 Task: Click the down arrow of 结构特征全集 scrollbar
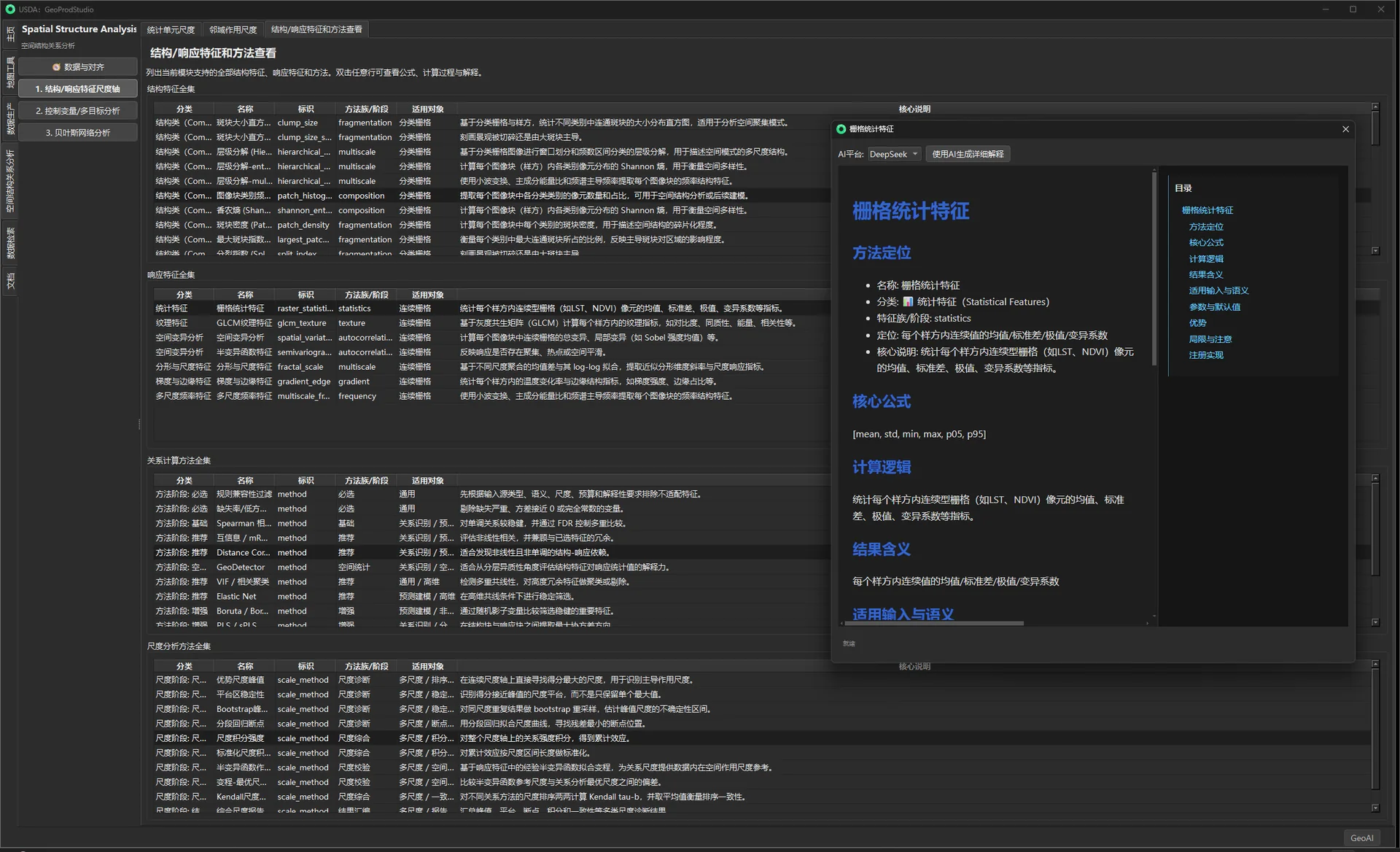click(x=1375, y=251)
